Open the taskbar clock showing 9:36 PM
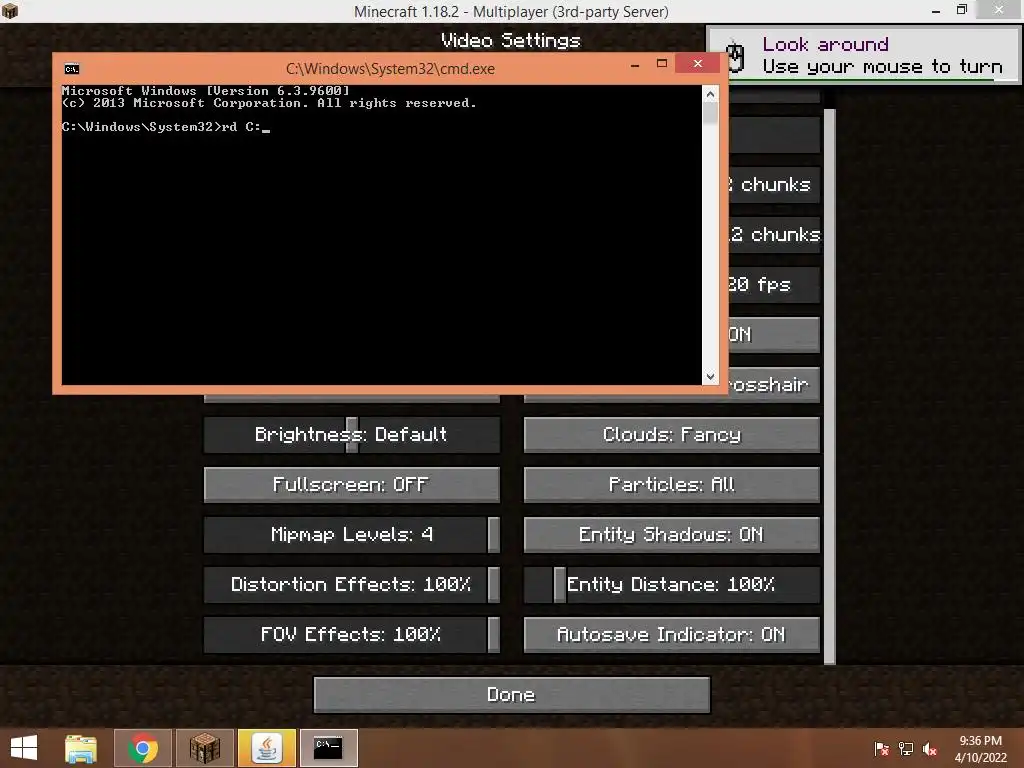Screen dimensions: 1024x768 pyautogui.click(x=980, y=748)
